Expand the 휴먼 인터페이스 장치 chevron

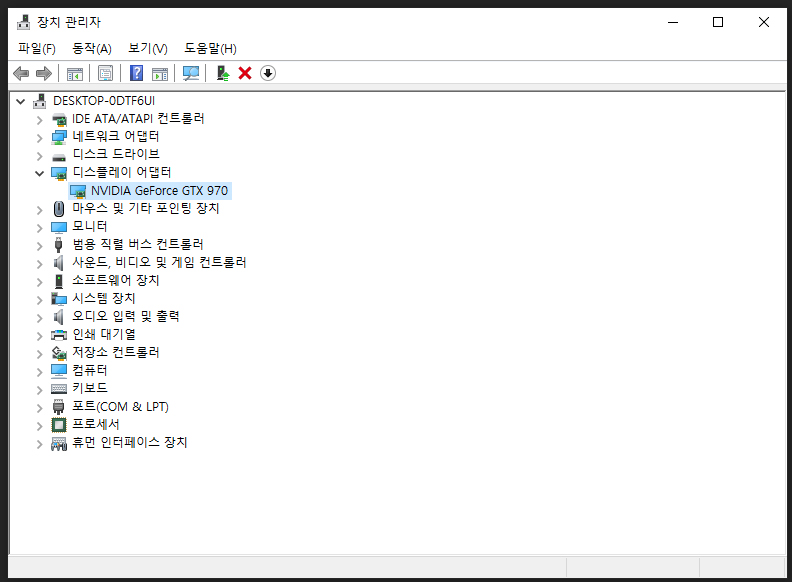(39, 444)
